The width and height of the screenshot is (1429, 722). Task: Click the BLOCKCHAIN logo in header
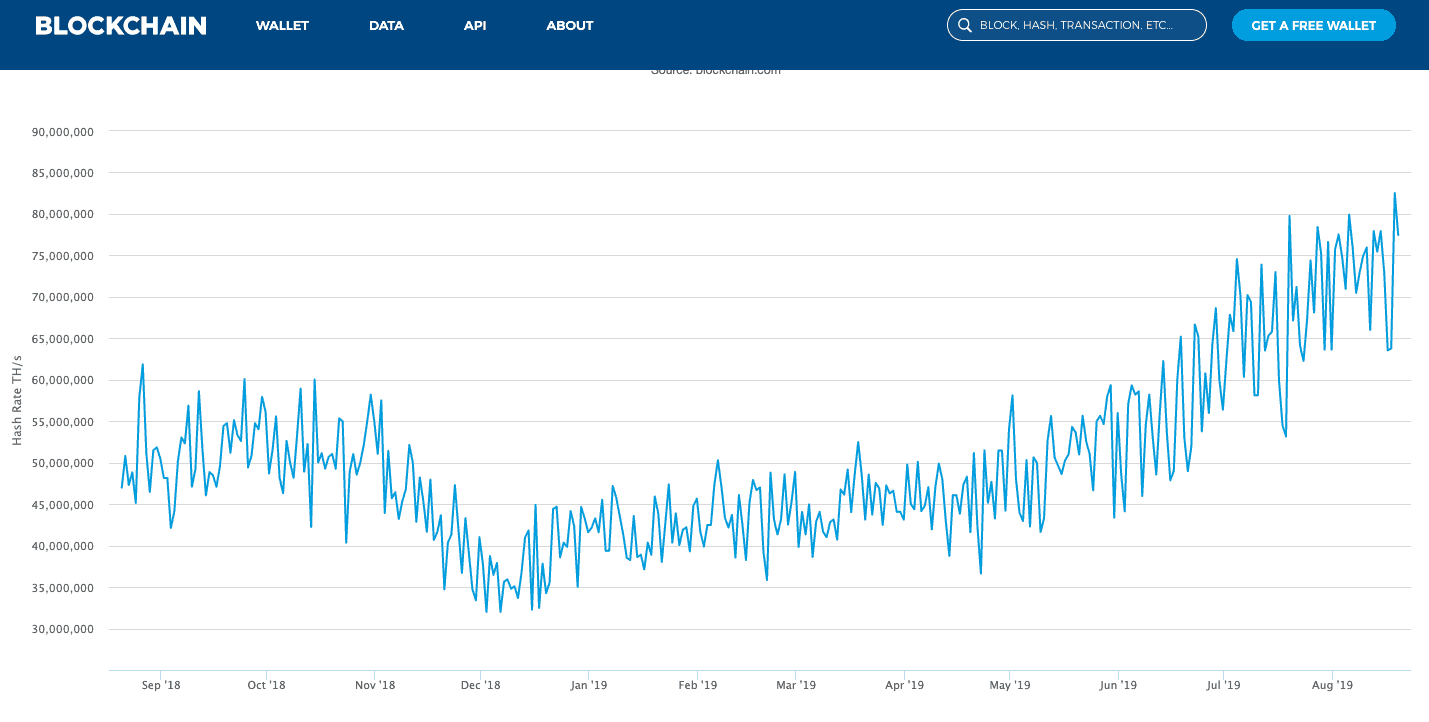tap(121, 26)
